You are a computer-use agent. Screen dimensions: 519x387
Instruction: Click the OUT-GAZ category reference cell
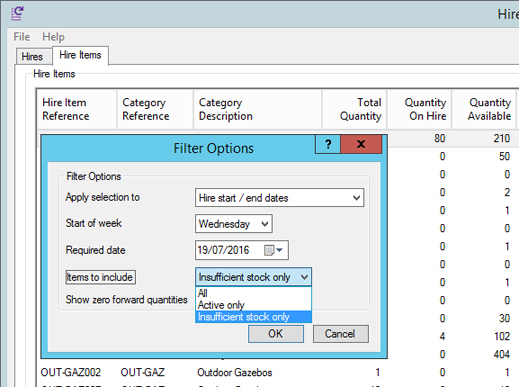pos(143,372)
